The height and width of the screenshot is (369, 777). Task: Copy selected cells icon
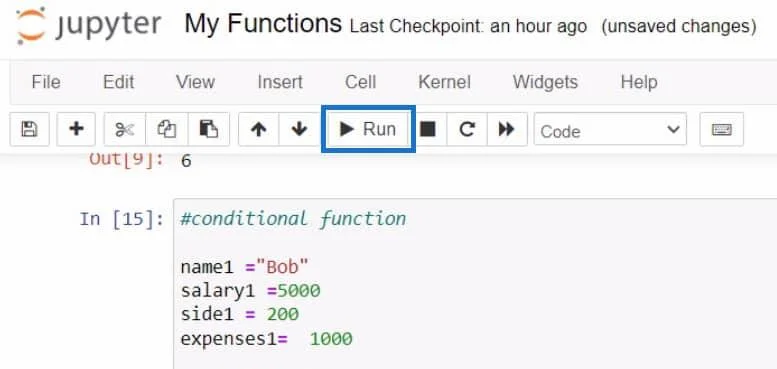click(166, 129)
